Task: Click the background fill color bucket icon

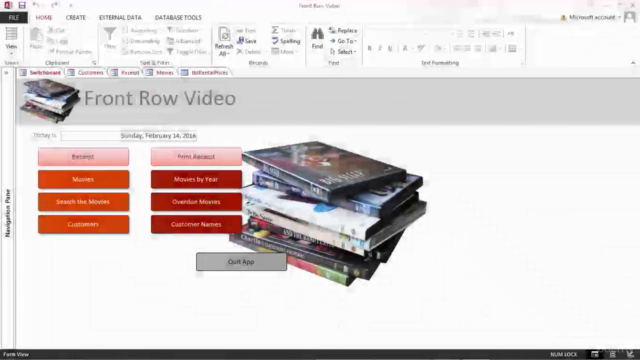Action: point(438,49)
